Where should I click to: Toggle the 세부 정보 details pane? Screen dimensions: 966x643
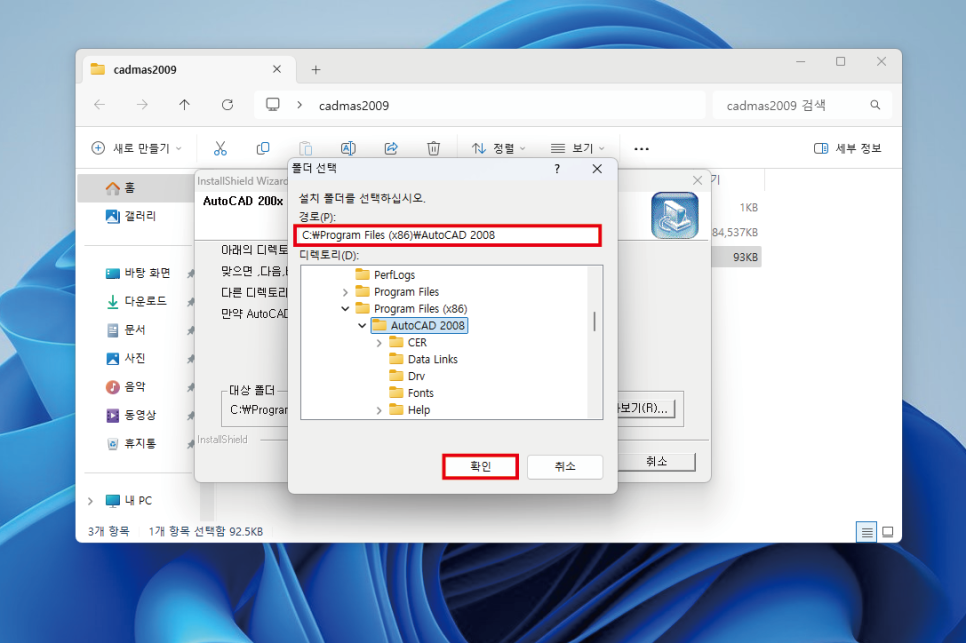point(848,148)
